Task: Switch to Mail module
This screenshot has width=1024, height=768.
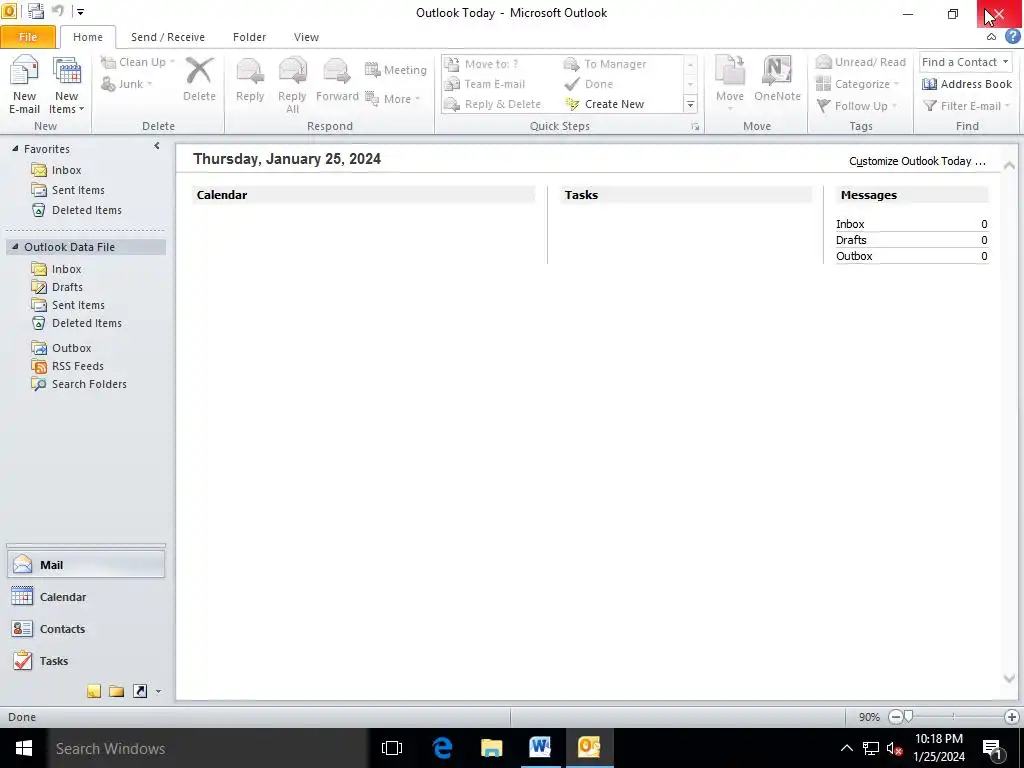Action: [86, 565]
